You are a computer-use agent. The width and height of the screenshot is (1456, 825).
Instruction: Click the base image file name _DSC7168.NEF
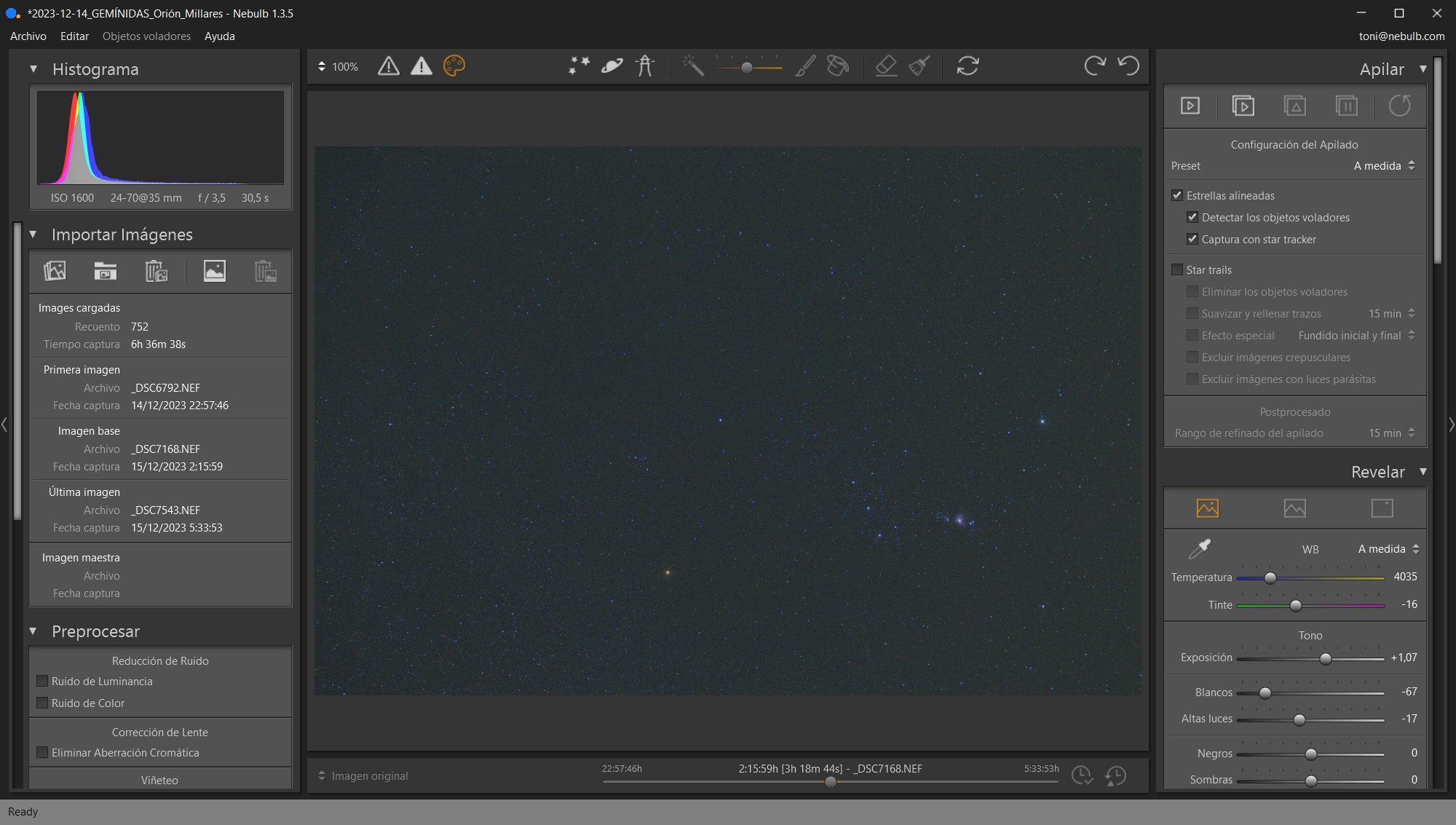pos(165,449)
